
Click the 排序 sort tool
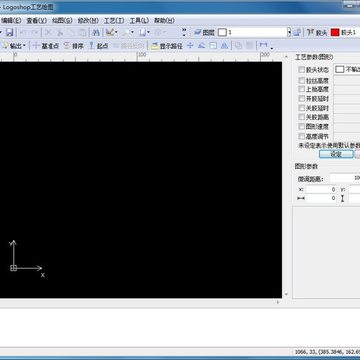(73, 46)
